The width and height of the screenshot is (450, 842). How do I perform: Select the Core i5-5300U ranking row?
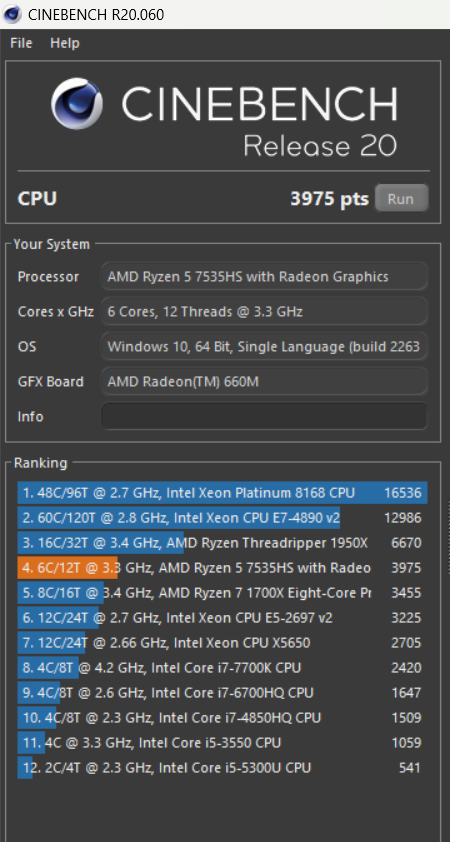pos(222,767)
